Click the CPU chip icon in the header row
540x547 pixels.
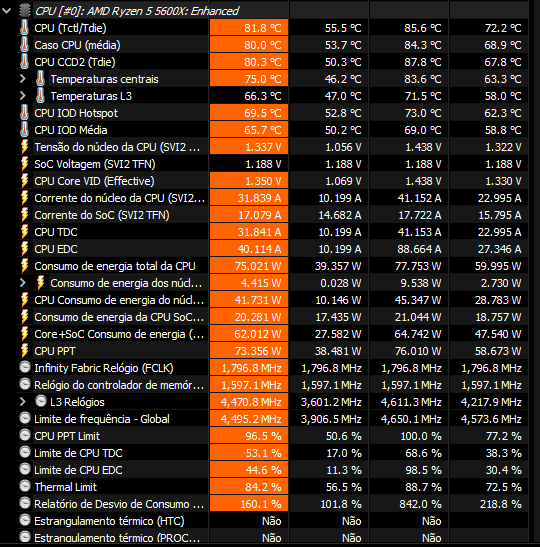25,10
